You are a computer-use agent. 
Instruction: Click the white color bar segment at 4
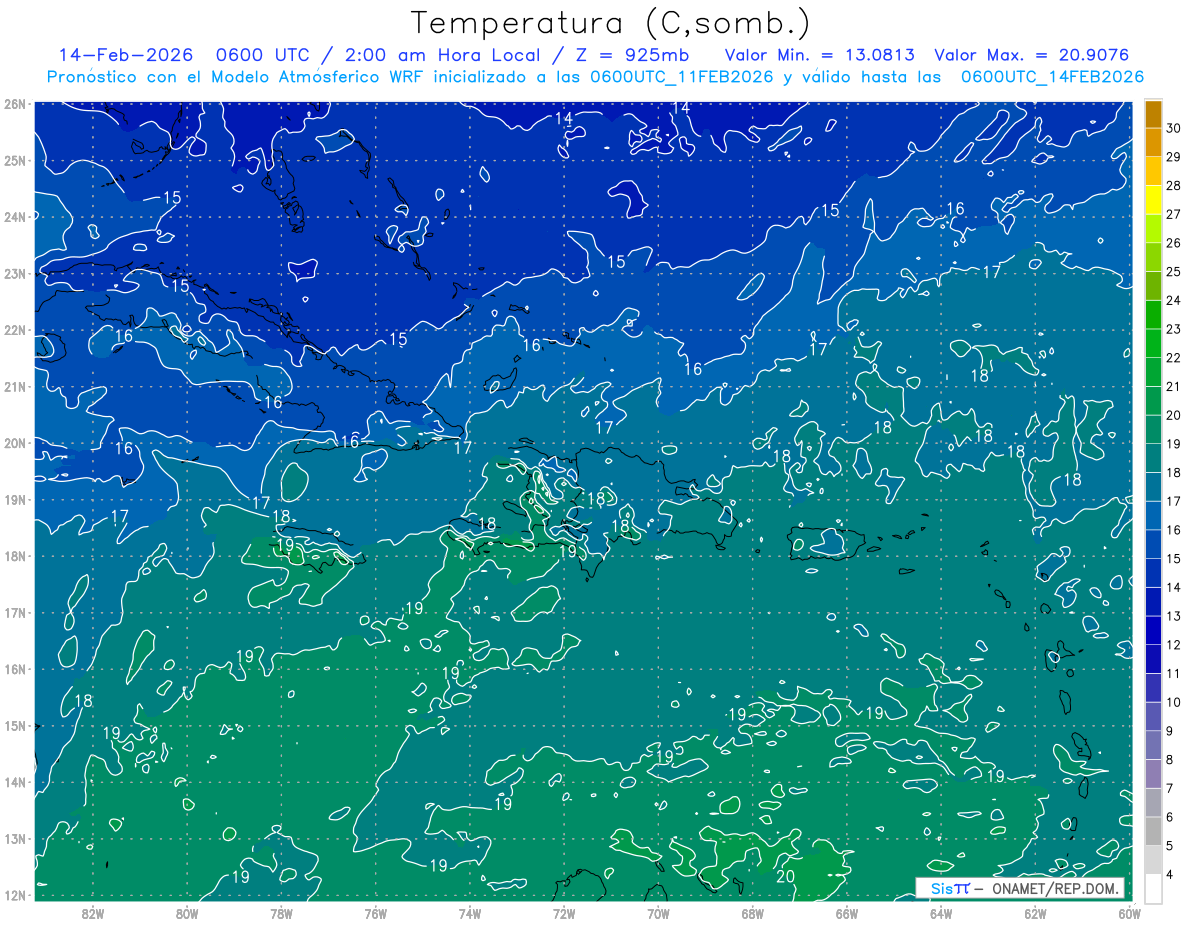point(1153,888)
